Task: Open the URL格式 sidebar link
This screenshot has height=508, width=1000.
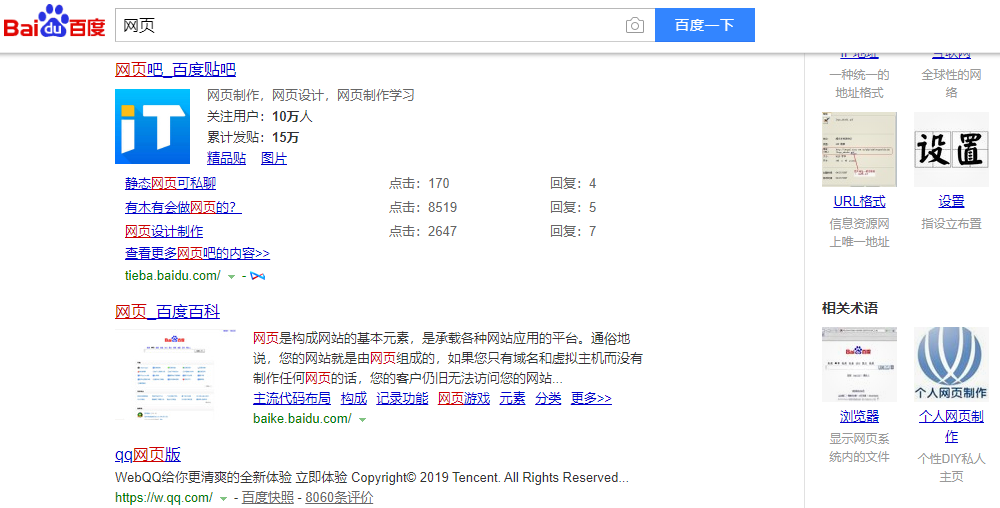Action: [x=859, y=201]
